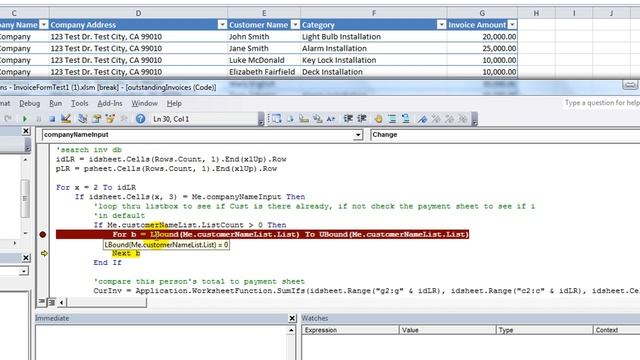The height and width of the screenshot is (360, 640).
Task: Click the Clear All Bookmarks icon
Action: [463, 119]
